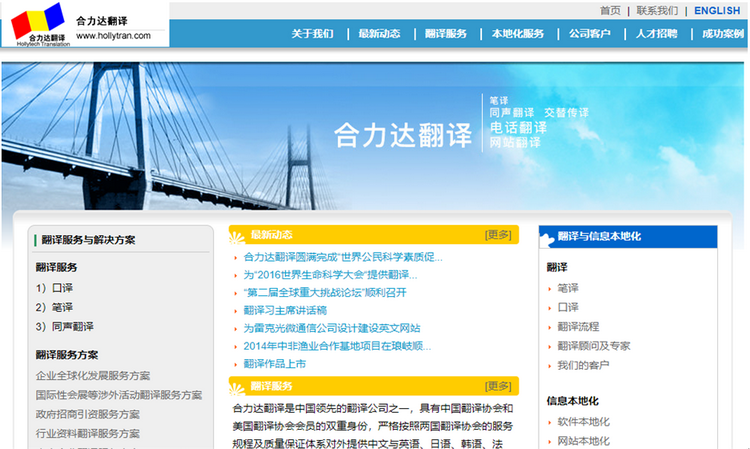Open 政府招商引资服务方案
The height and width of the screenshot is (449, 750).
[88, 414]
